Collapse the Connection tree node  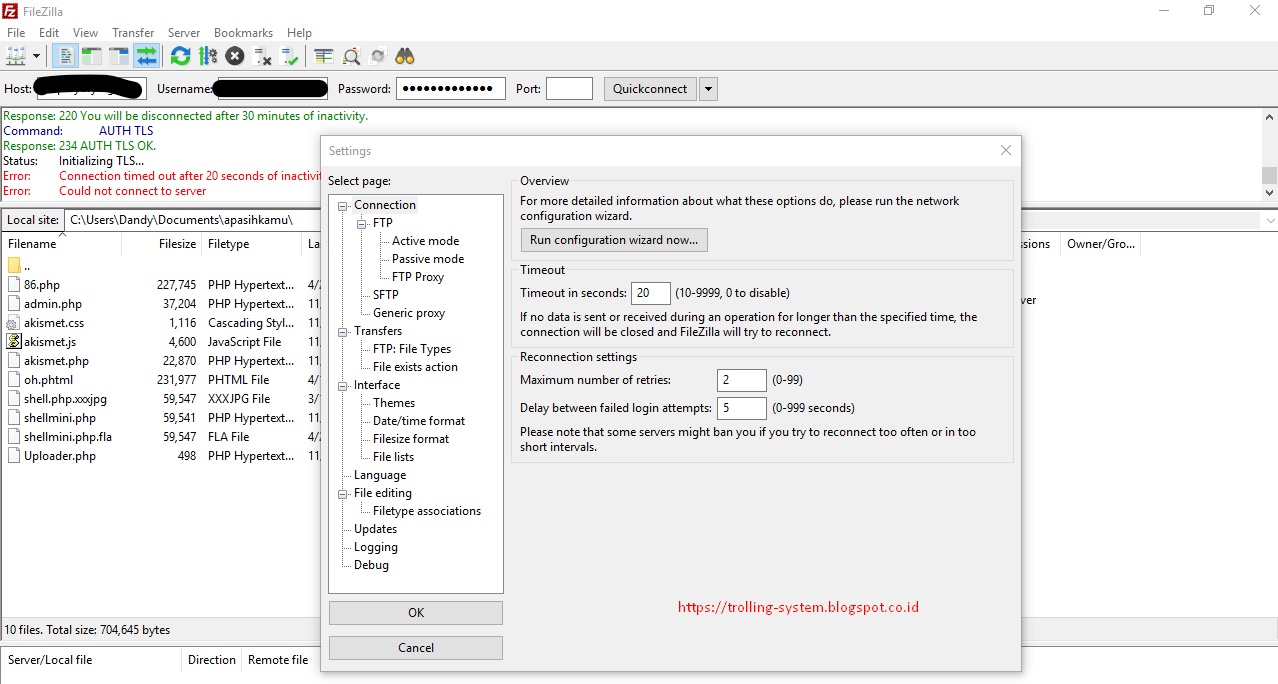(x=343, y=205)
